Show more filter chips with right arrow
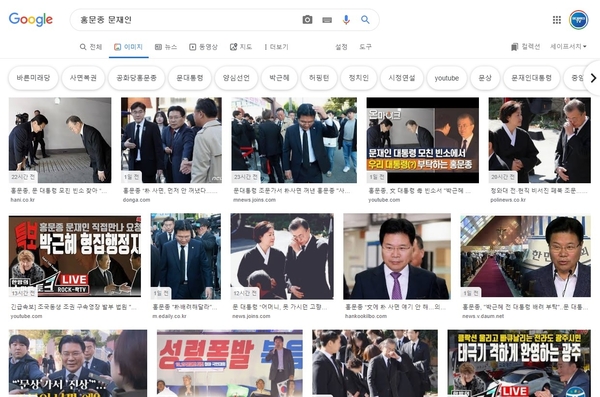This screenshot has width=600, height=397. click(x=593, y=78)
